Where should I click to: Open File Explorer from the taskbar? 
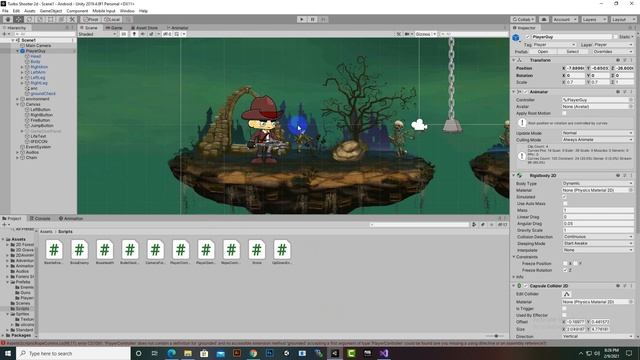(x=188, y=353)
